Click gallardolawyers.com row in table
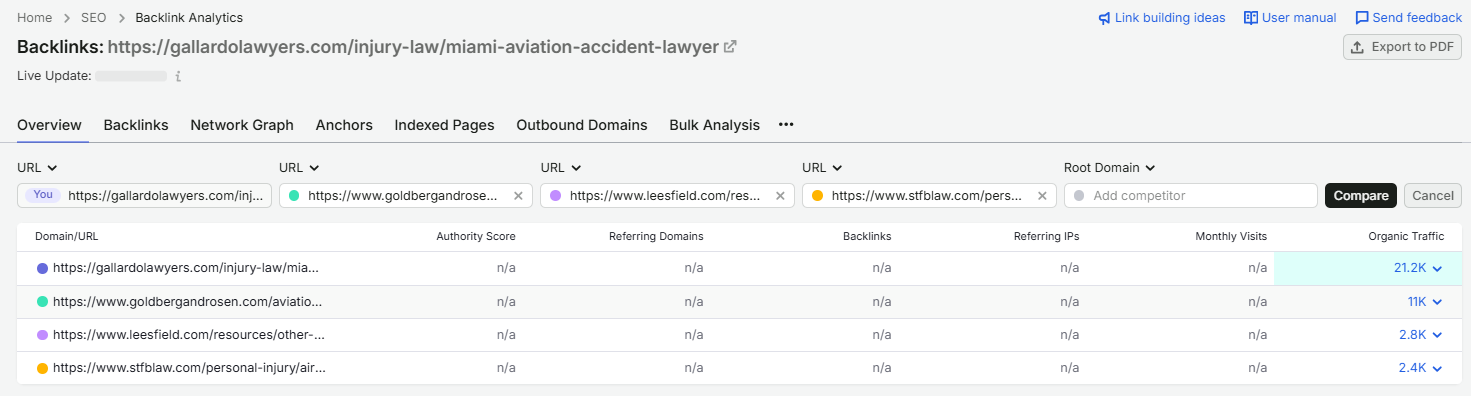The width and height of the screenshot is (1471, 396). (x=739, y=268)
